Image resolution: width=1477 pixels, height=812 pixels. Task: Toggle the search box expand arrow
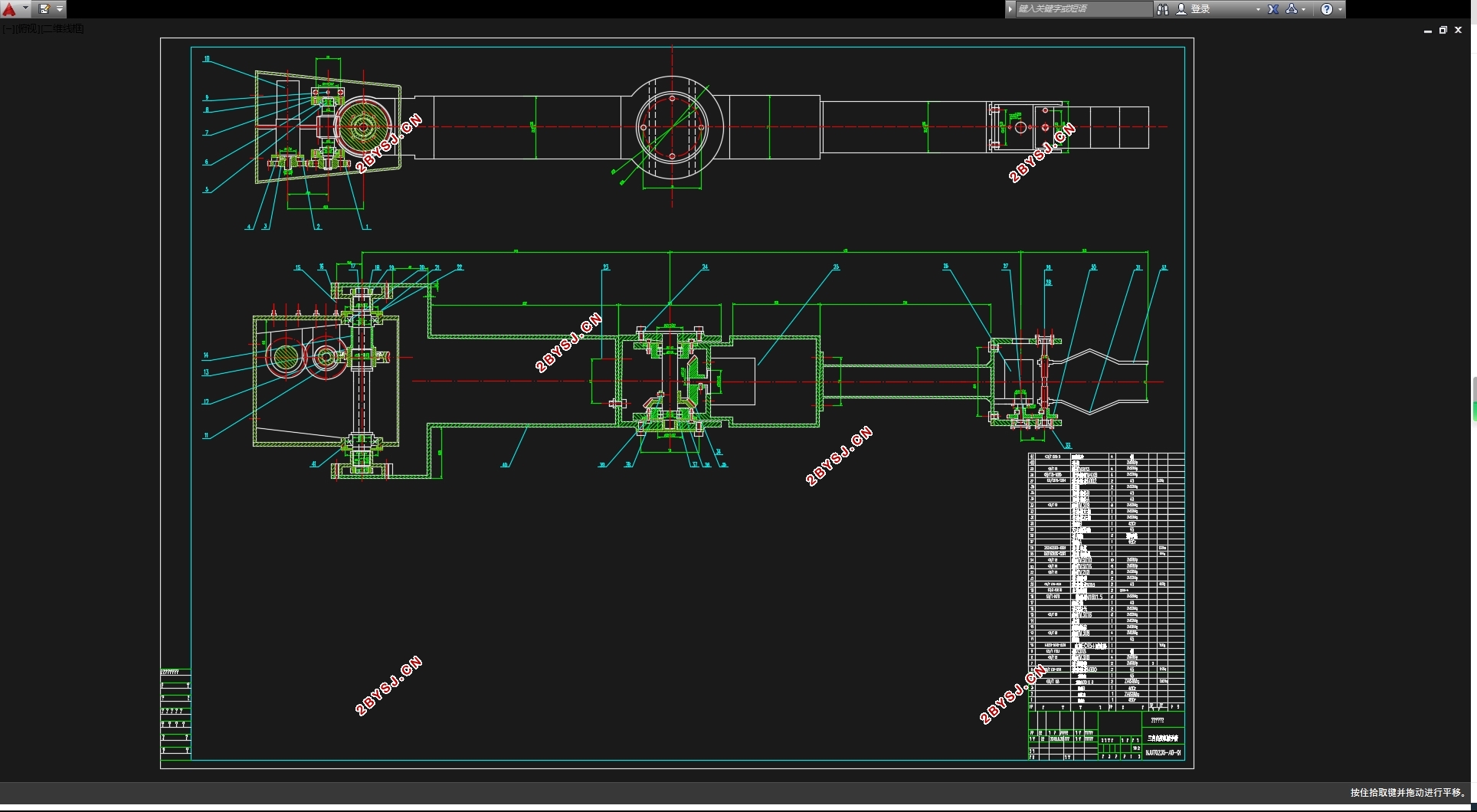[x=1010, y=9]
